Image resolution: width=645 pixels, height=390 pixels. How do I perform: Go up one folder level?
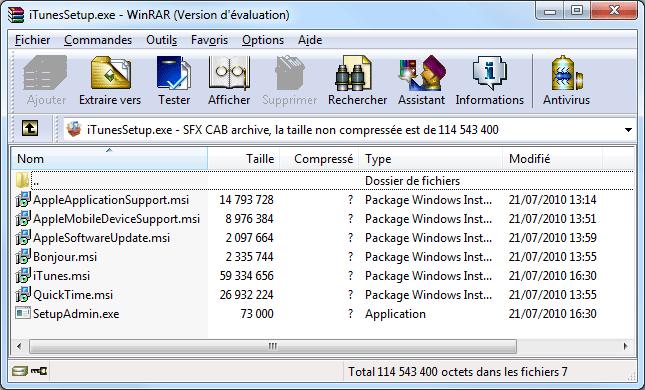click(x=30, y=128)
